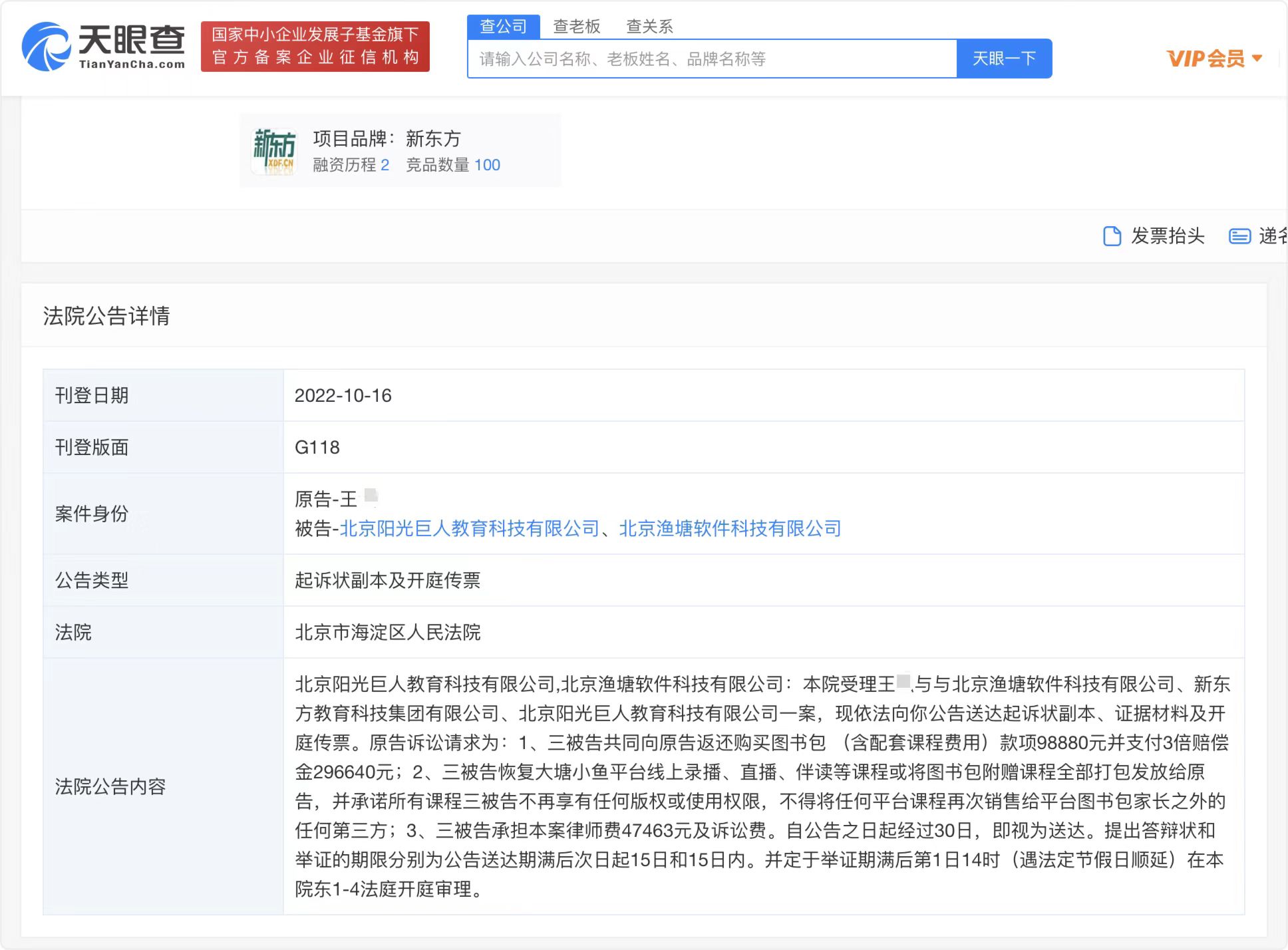Screen dimensions: 1288x950
Task: Click the 法院公告详情 section heading
Action: pos(106,316)
